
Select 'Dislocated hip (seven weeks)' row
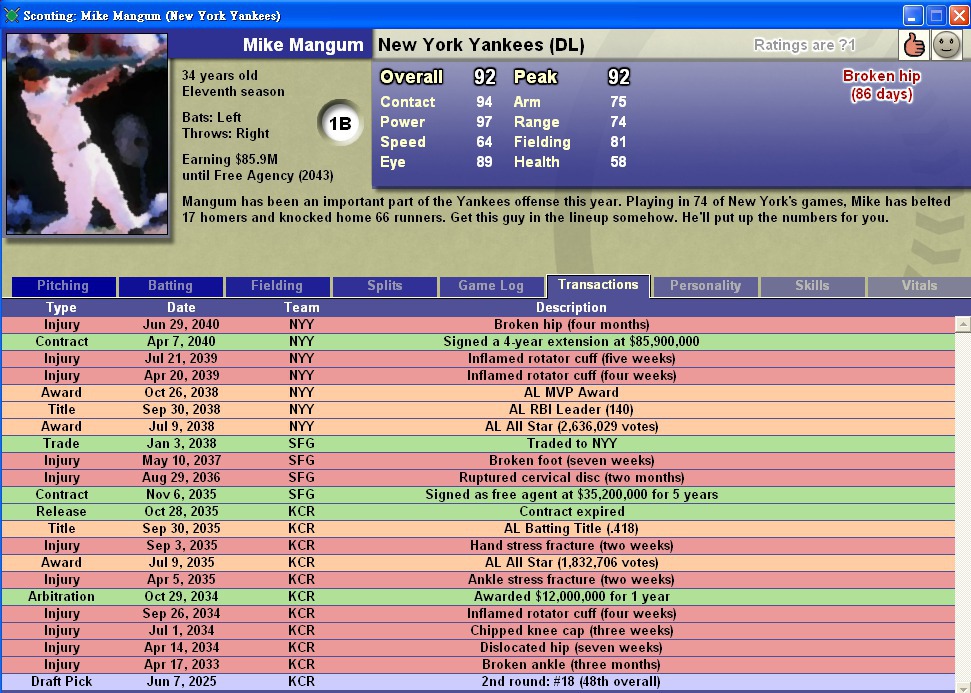[x=478, y=648]
